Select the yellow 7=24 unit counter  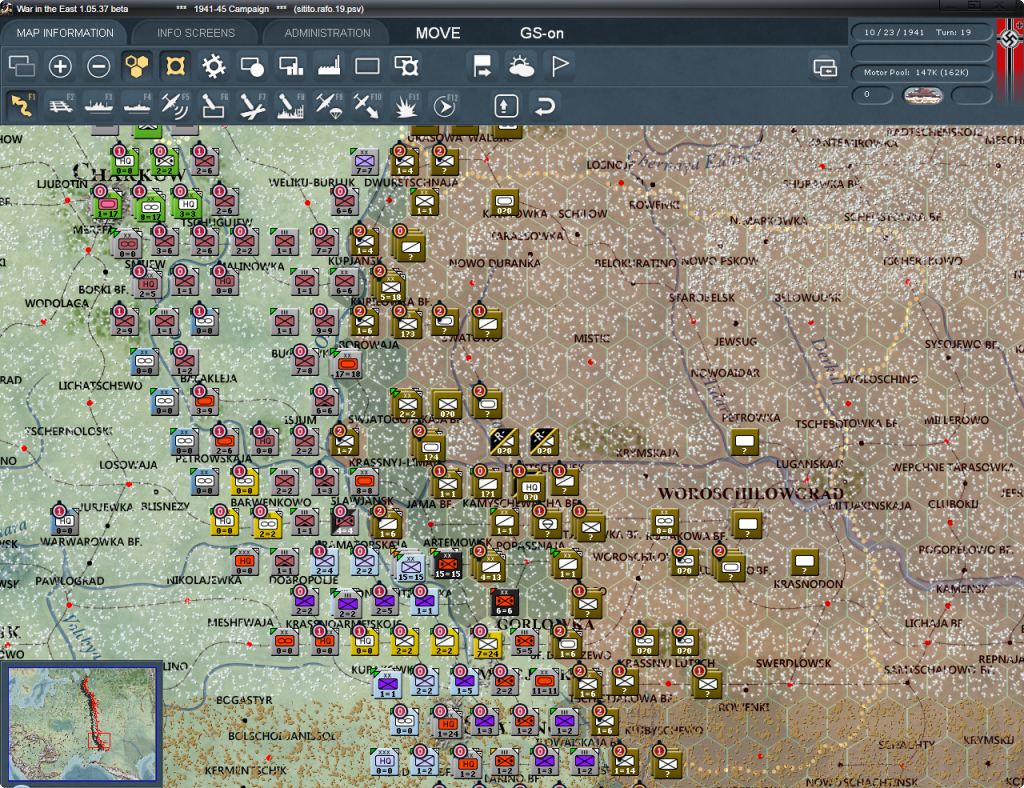pyautogui.click(x=488, y=643)
